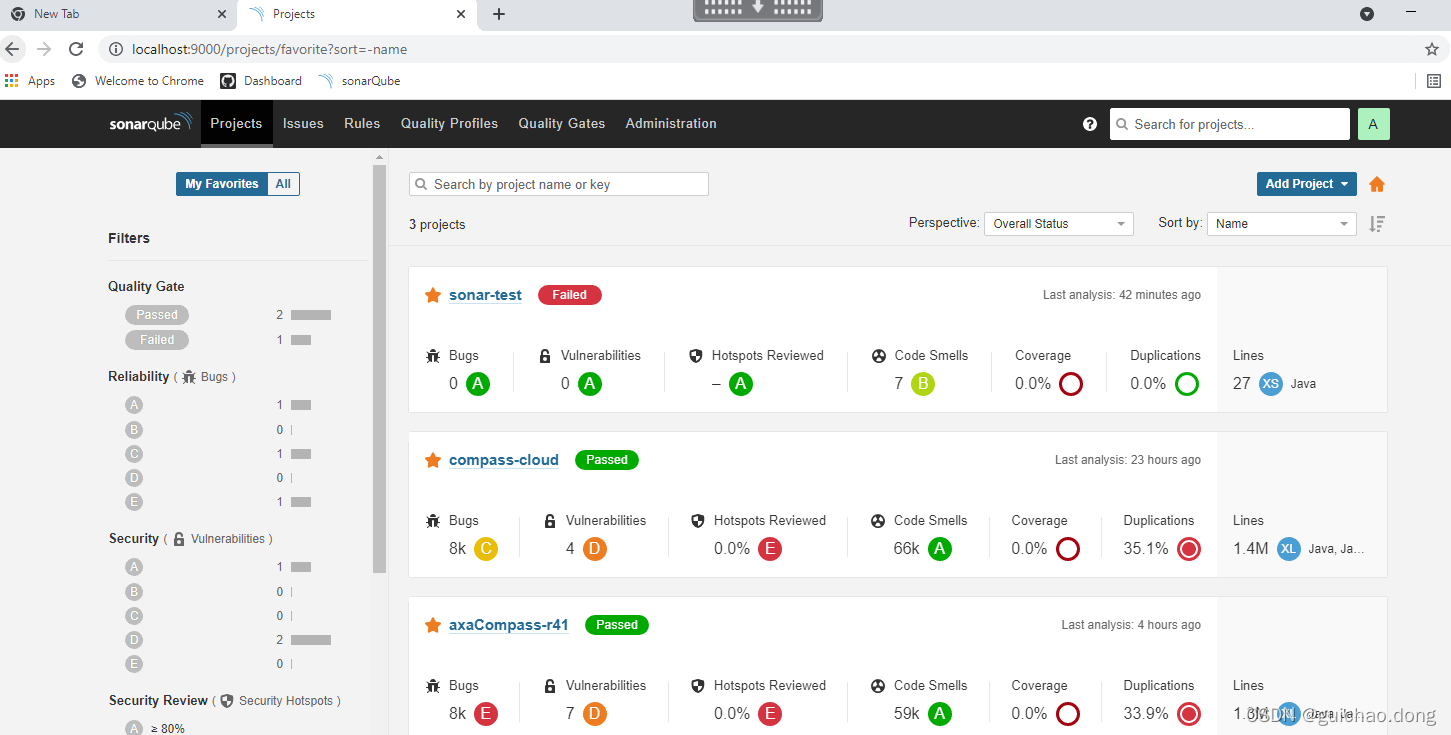Click the sonar-test Failed status badge

click(570, 295)
